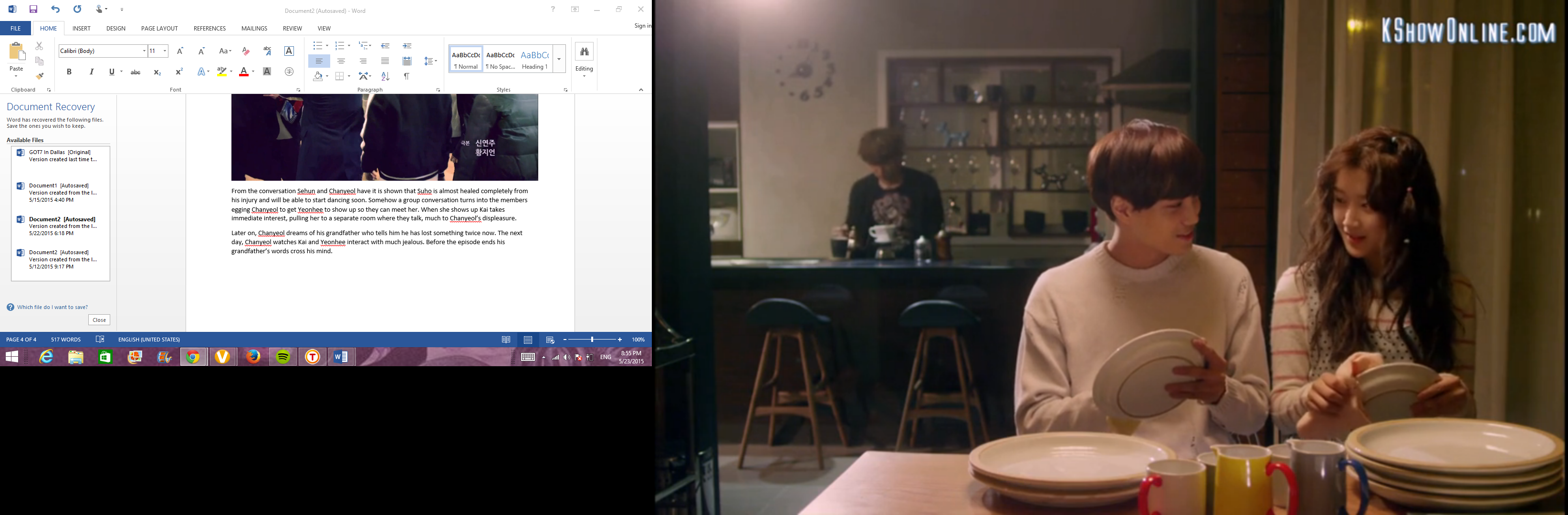Viewport: 1568px width, 515px height.
Task: Toggle Show/Hide paragraph marks
Action: (x=407, y=76)
